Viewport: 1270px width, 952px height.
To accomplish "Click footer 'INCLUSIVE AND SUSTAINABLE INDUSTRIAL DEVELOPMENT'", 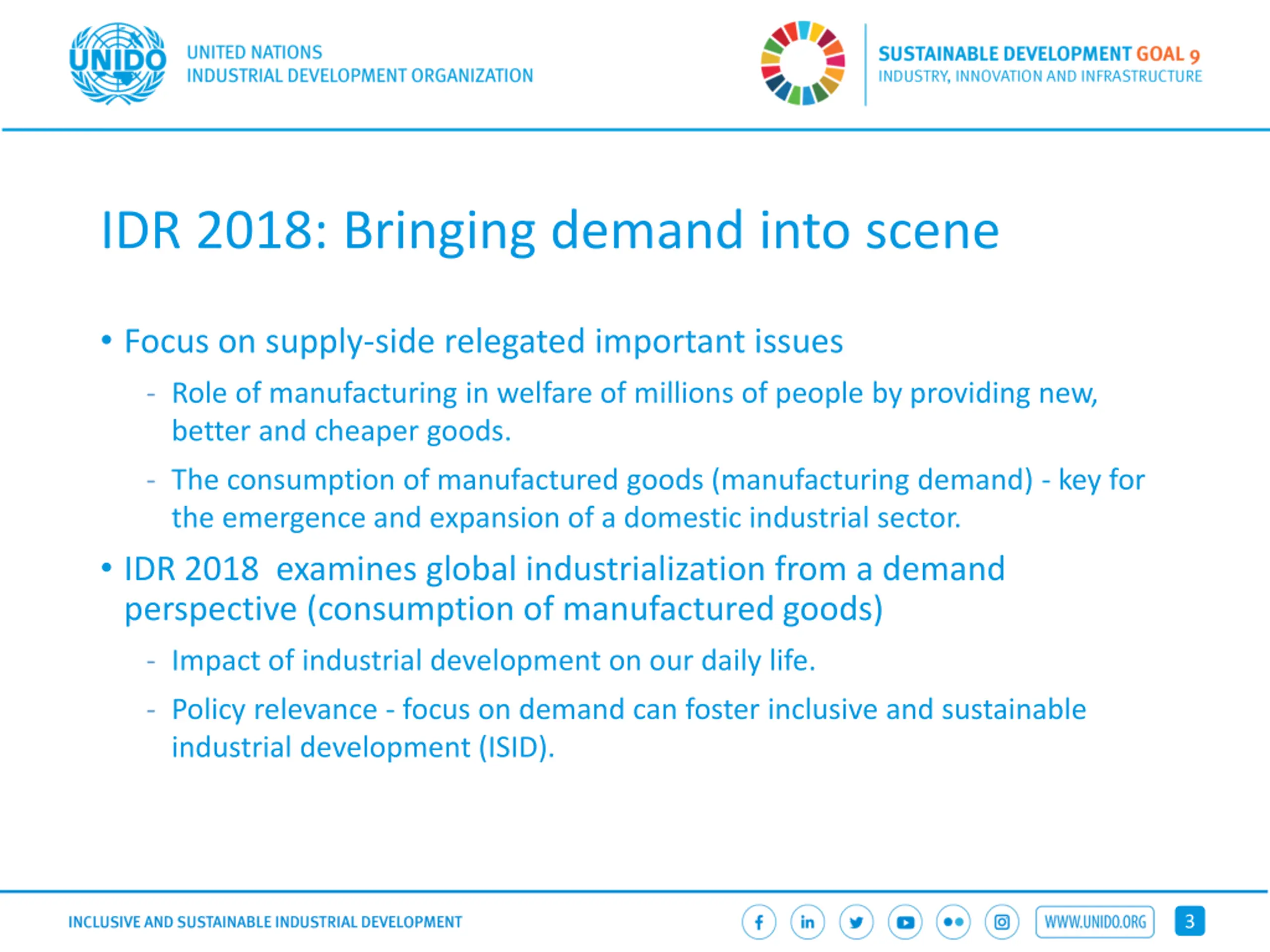I will coord(265,922).
